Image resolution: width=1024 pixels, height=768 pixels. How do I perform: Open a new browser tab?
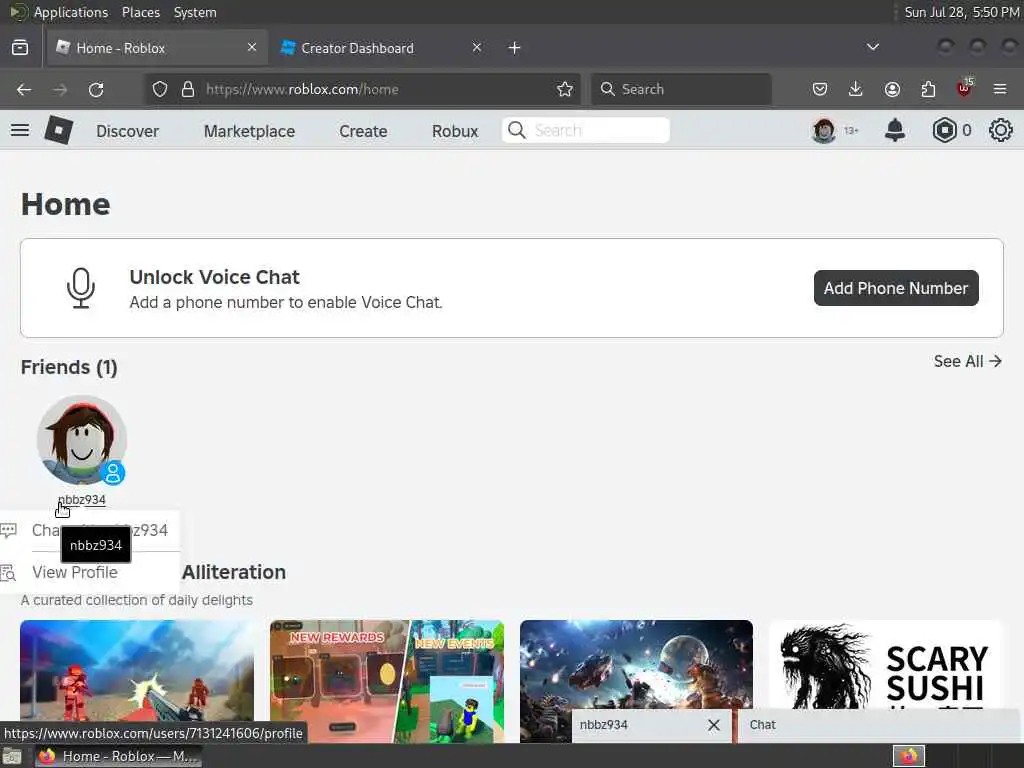point(515,48)
